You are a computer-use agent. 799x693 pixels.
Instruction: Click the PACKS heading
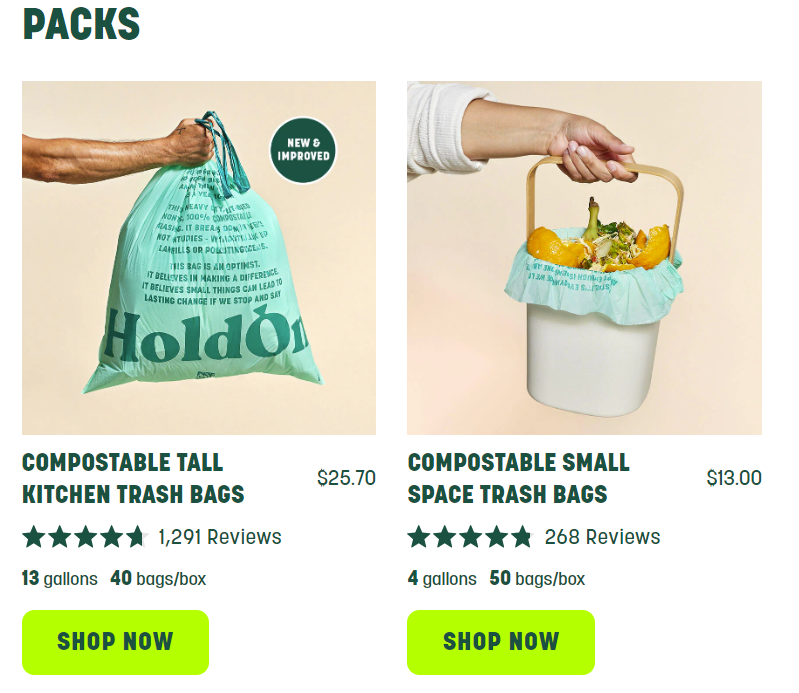pos(82,23)
